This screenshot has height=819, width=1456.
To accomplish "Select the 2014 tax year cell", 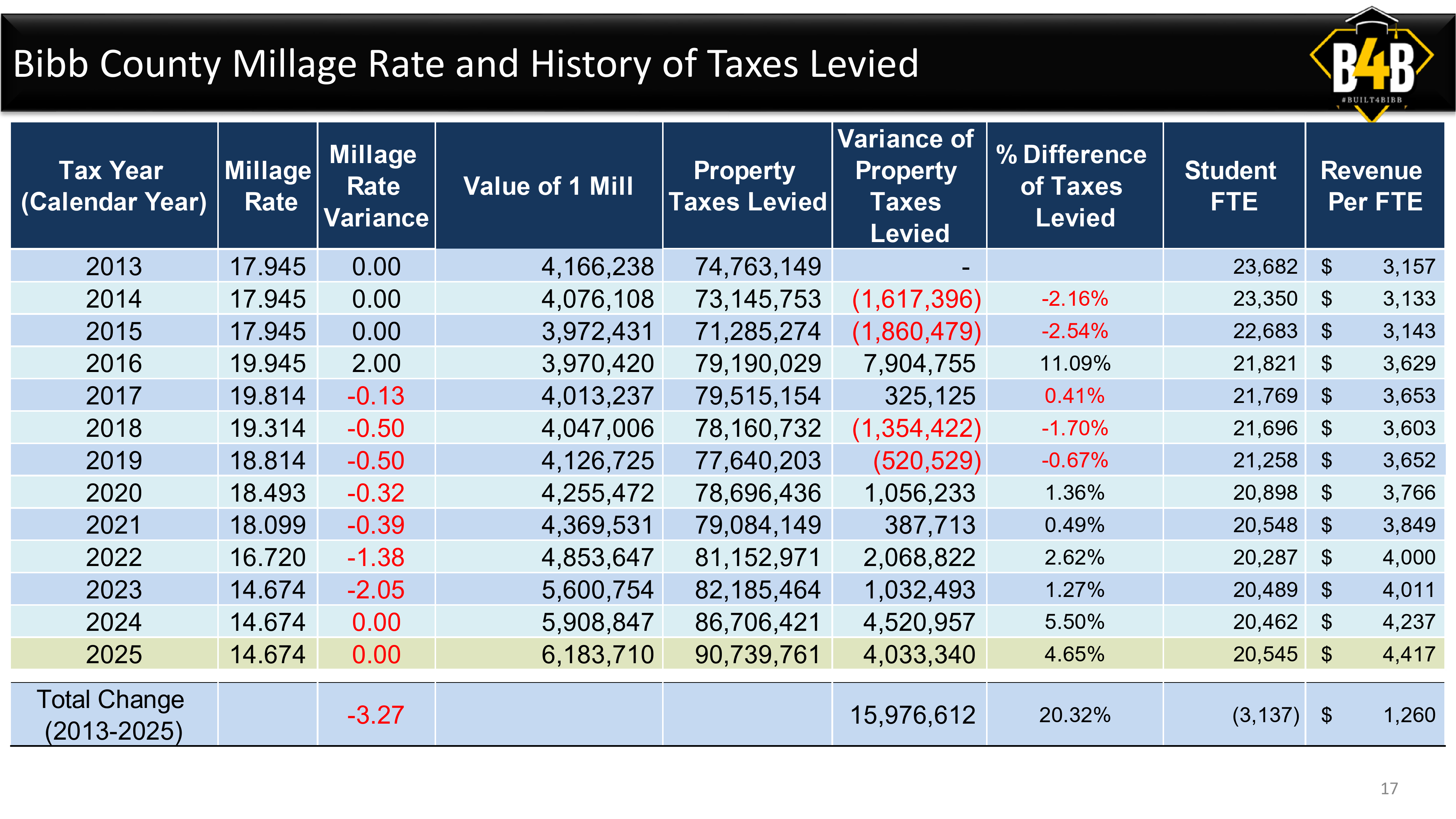I will click(114, 298).
